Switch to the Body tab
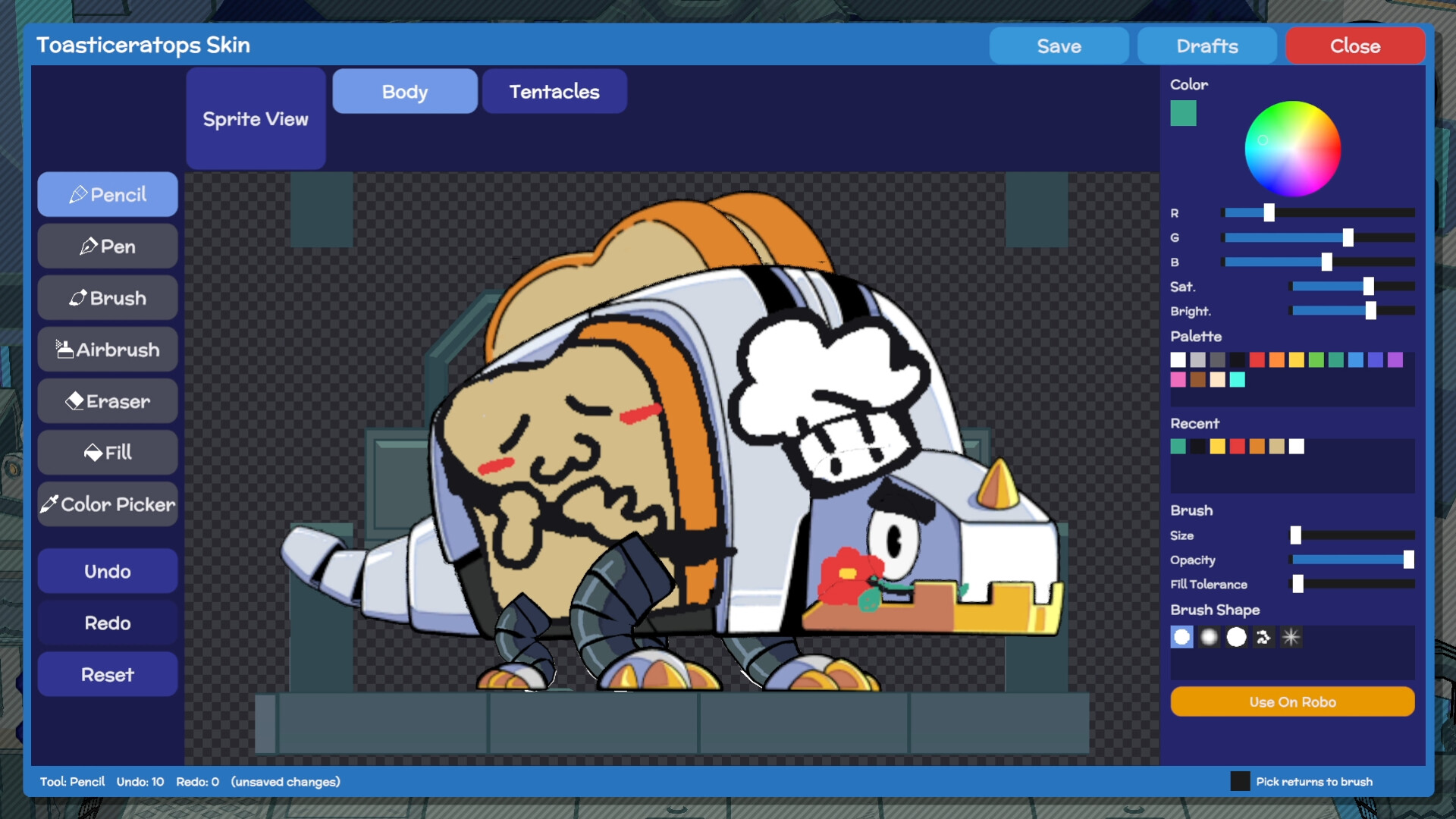This screenshot has width=1456, height=819. coord(405,92)
